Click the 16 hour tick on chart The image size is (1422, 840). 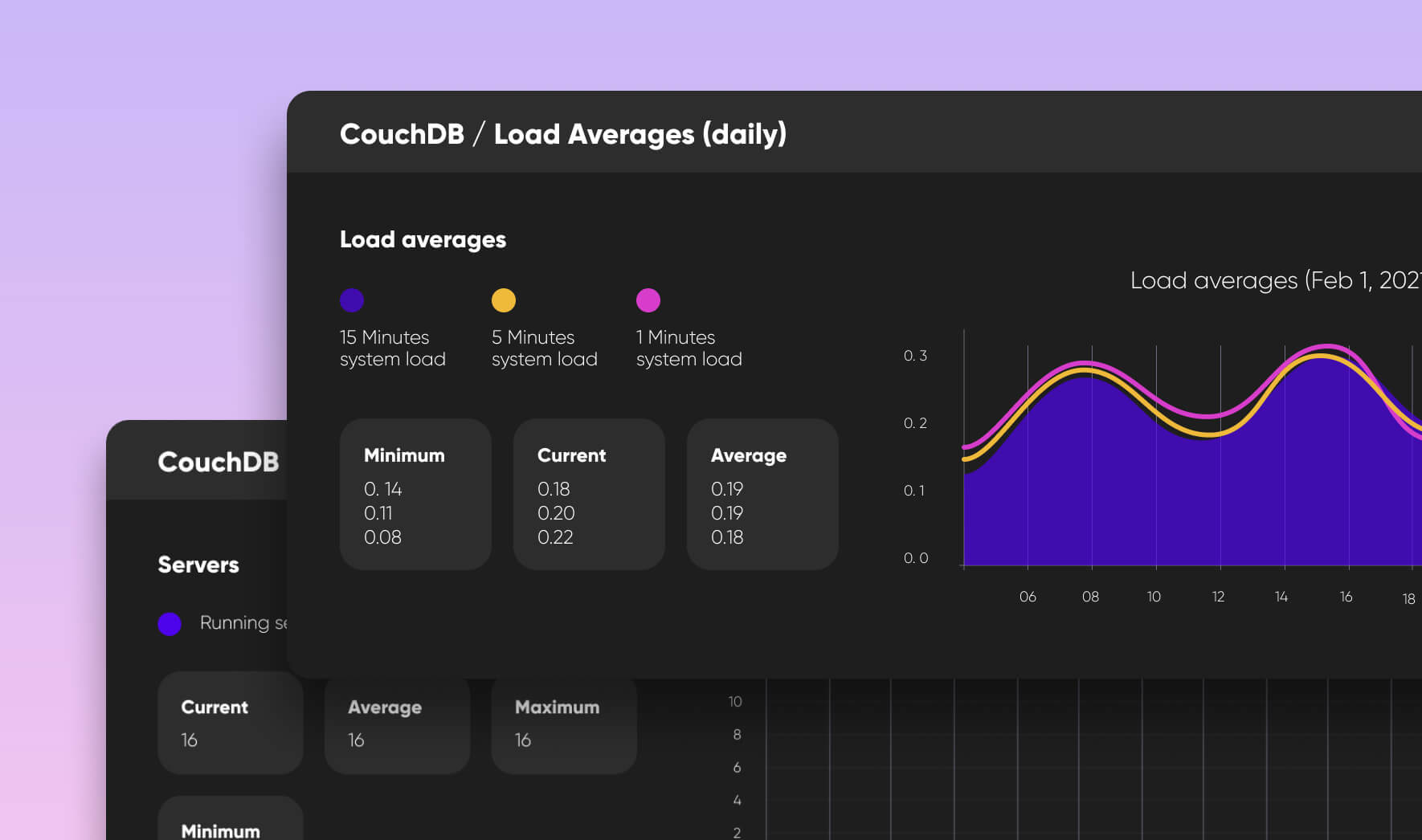(1346, 597)
